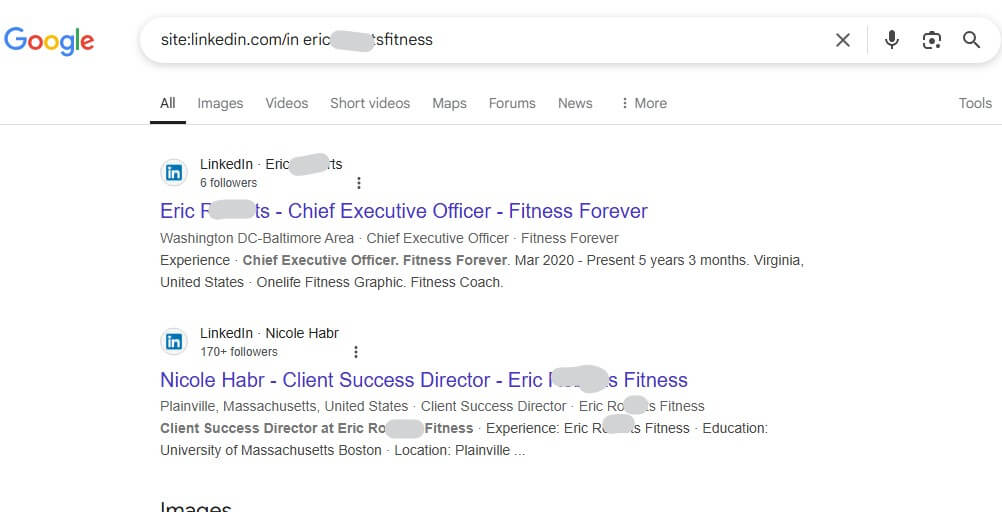Screen dimensions: 1002x512
Task: Select the Short videos tab
Action: coord(370,103)
